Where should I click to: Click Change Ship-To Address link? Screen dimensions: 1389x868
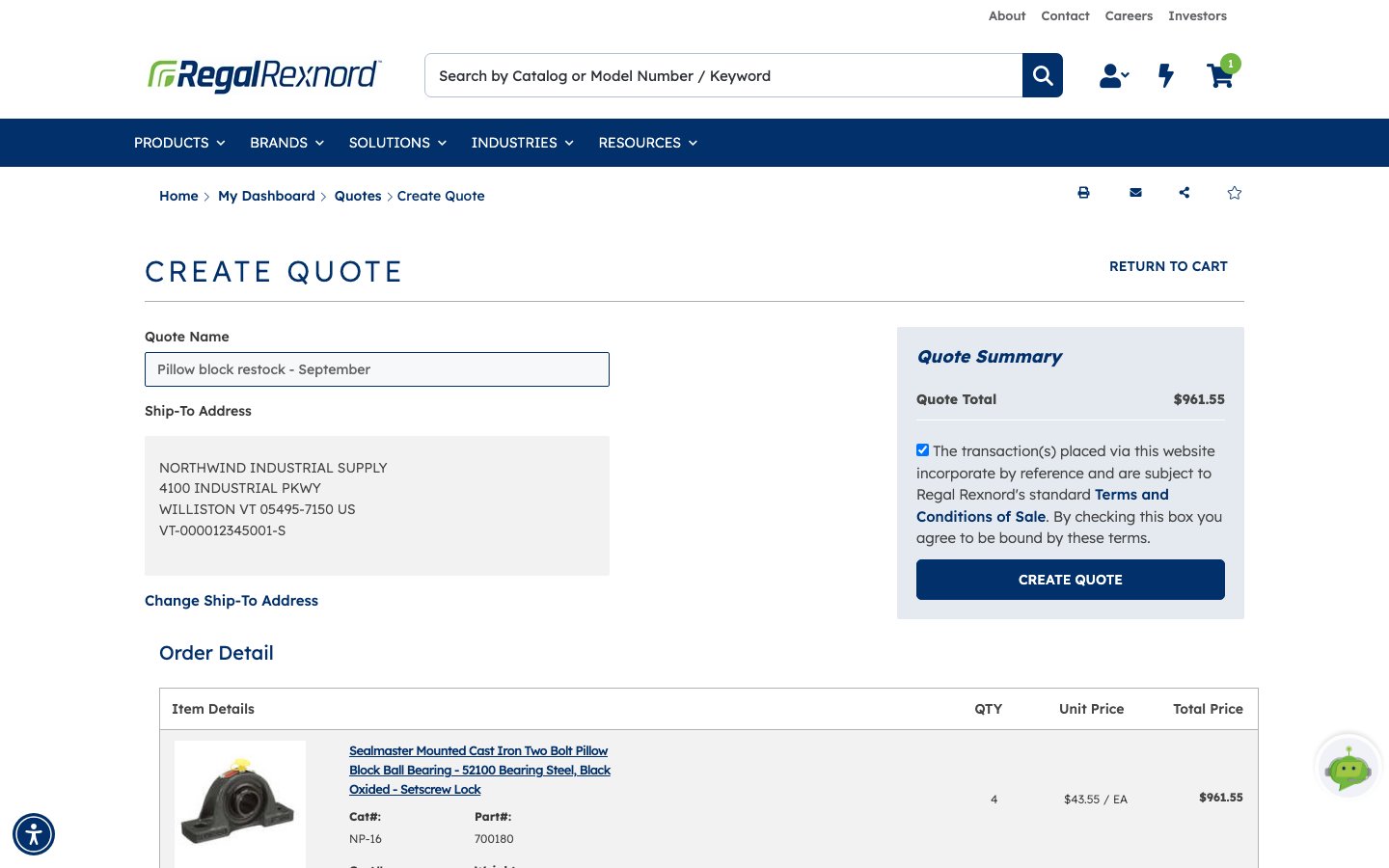(231, 600)
